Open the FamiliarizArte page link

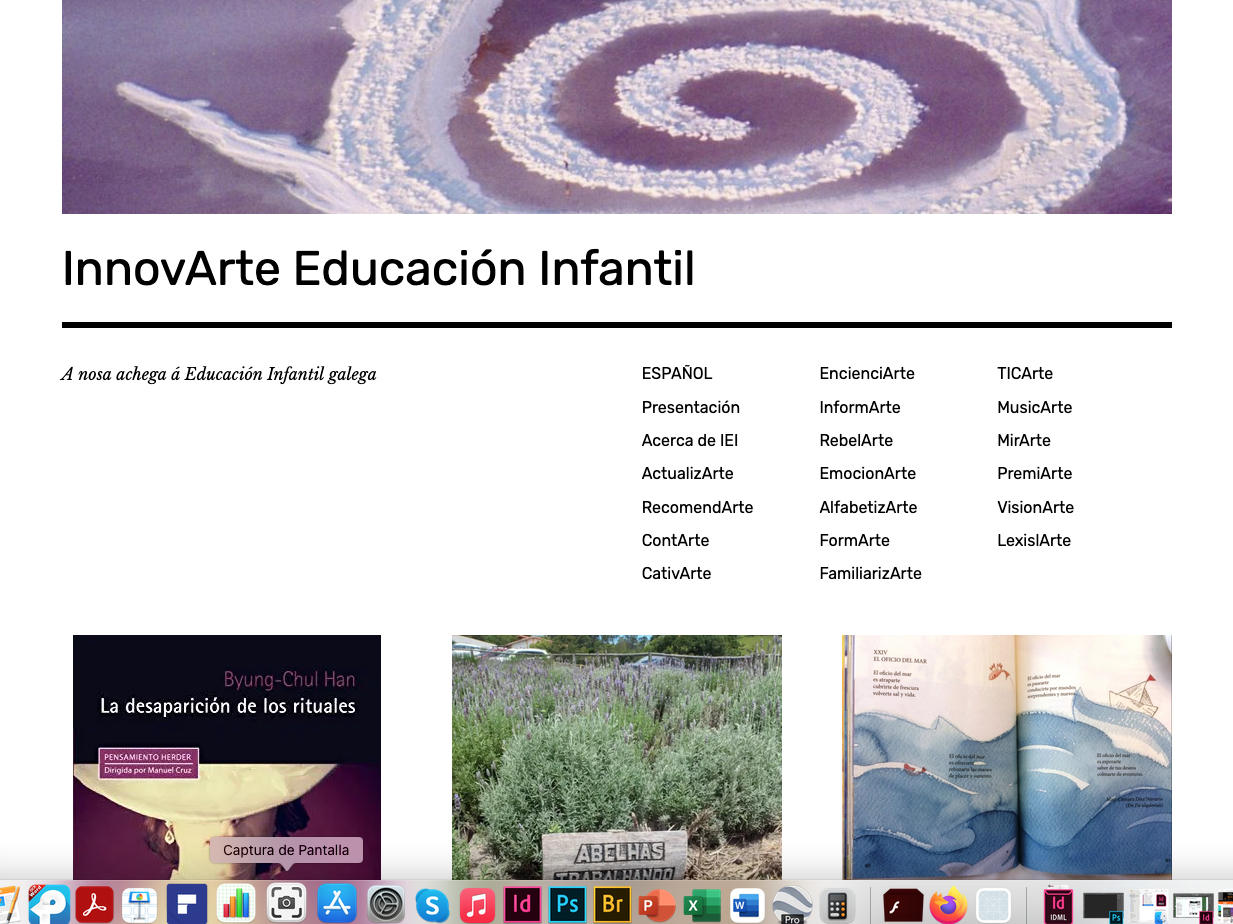tap(870, 574)
